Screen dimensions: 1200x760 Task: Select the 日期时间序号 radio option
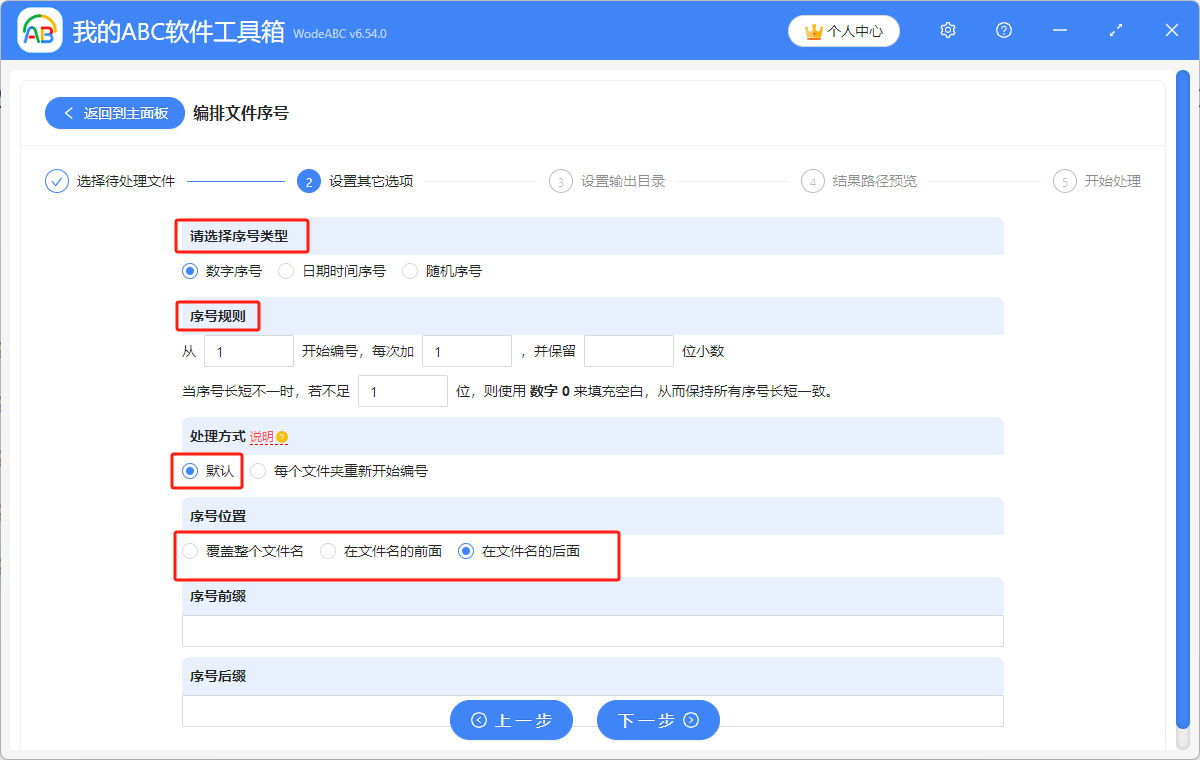click(x=286, y=271)
